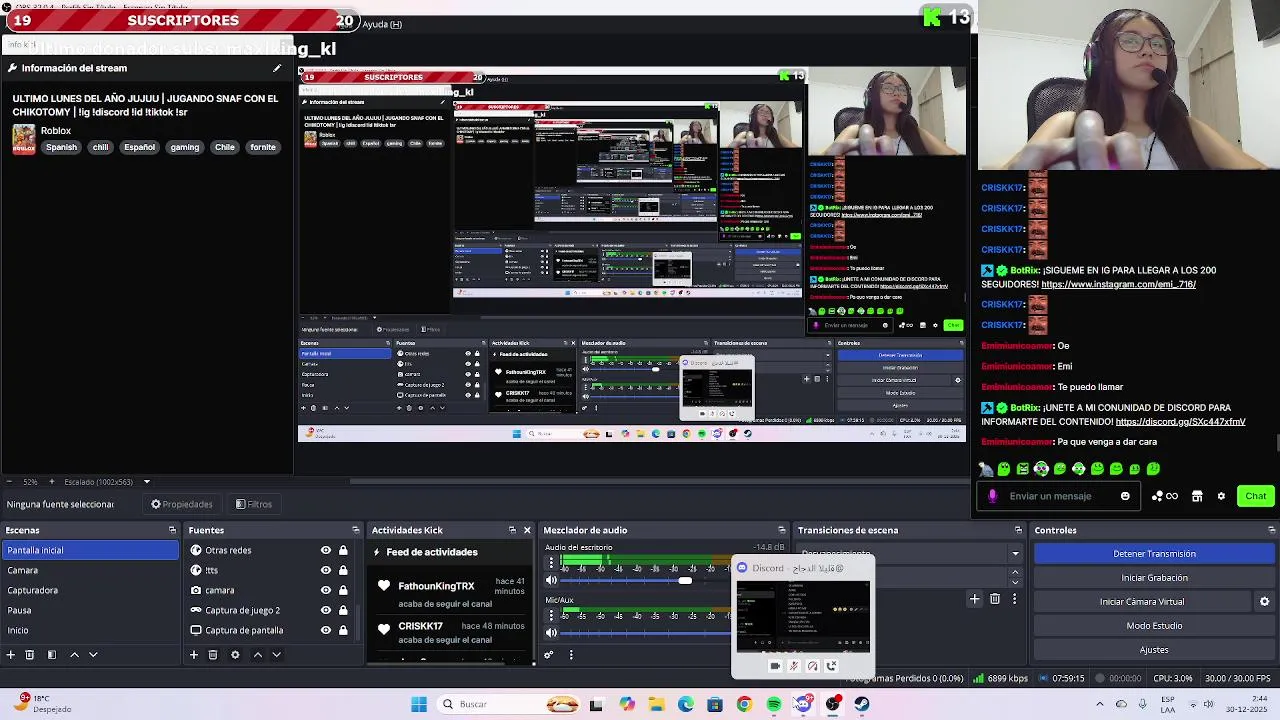This screenshot has height=720, width=1280.
Task: Undock the Actividades Kick panel
Action: tap(512, 530)
